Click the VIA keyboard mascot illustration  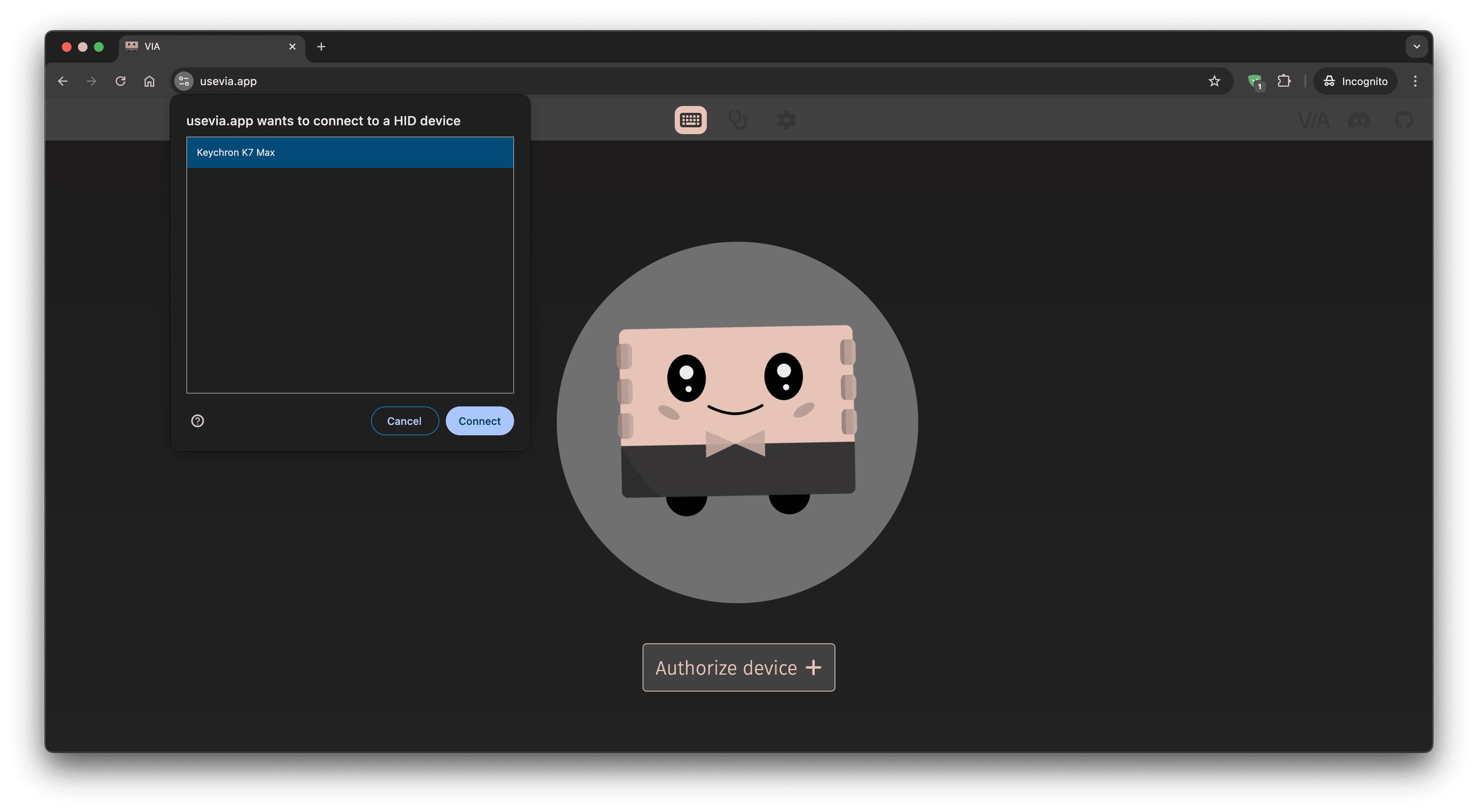[x=737, y=422]
